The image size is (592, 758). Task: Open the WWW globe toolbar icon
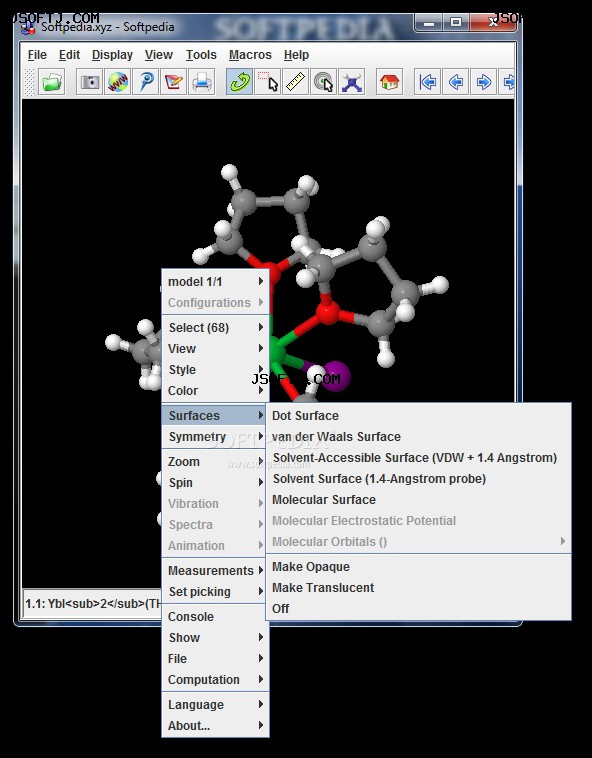pyautogui.click(x=118, y=82)
